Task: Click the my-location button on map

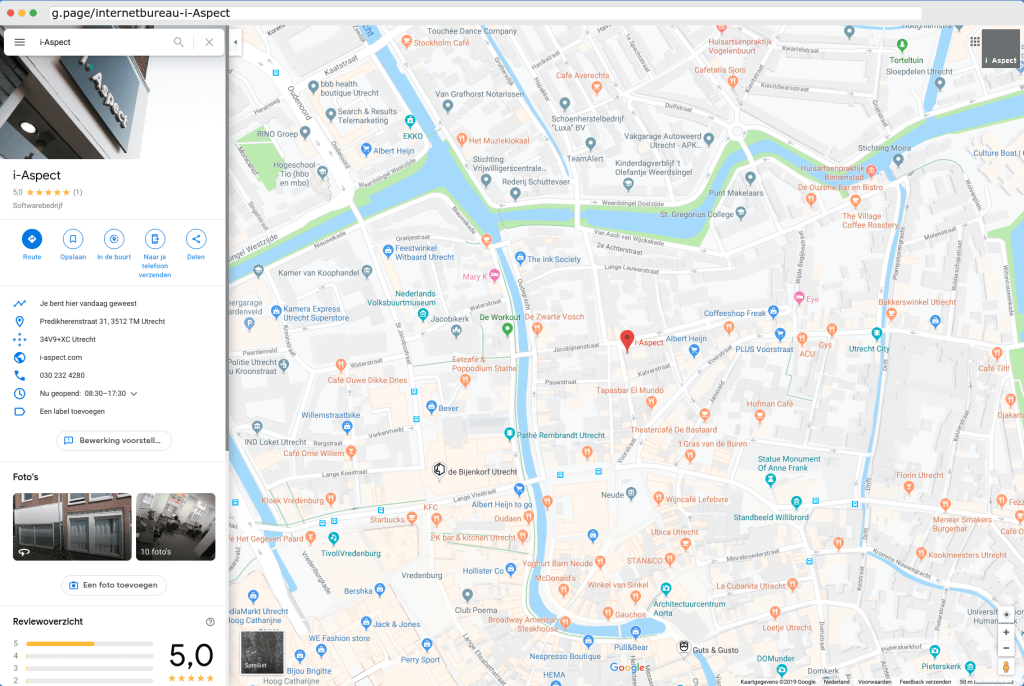Action: [x=1006, y=614]
